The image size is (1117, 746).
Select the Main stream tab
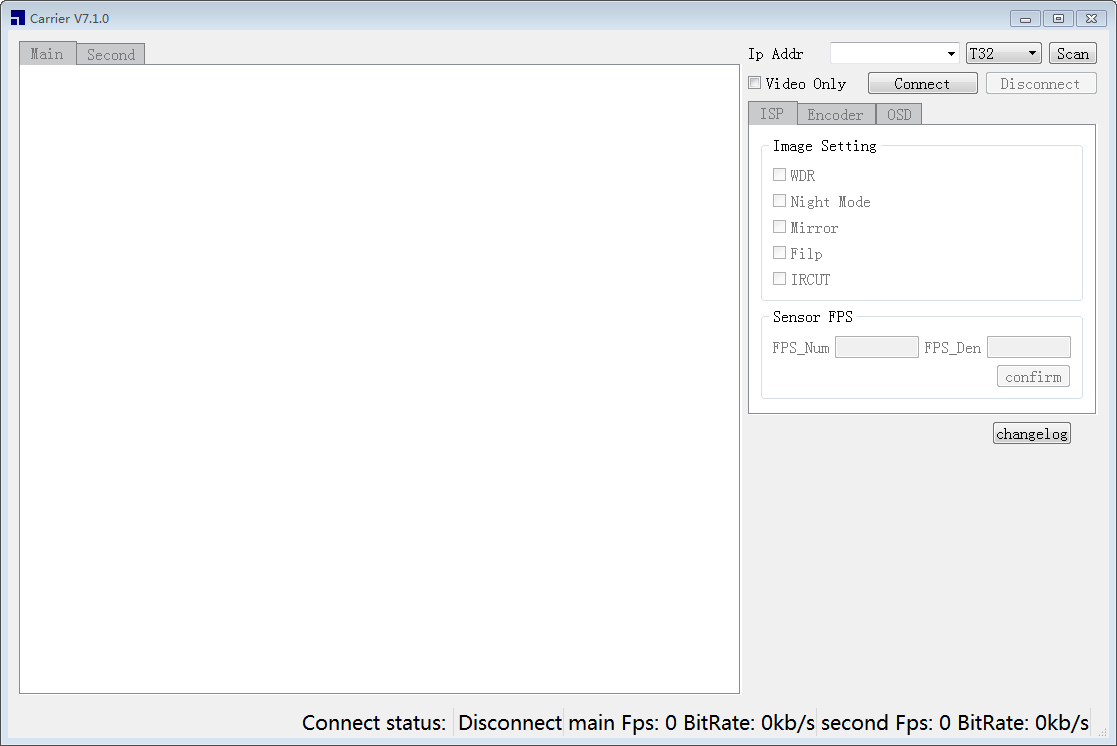(47, 54)
